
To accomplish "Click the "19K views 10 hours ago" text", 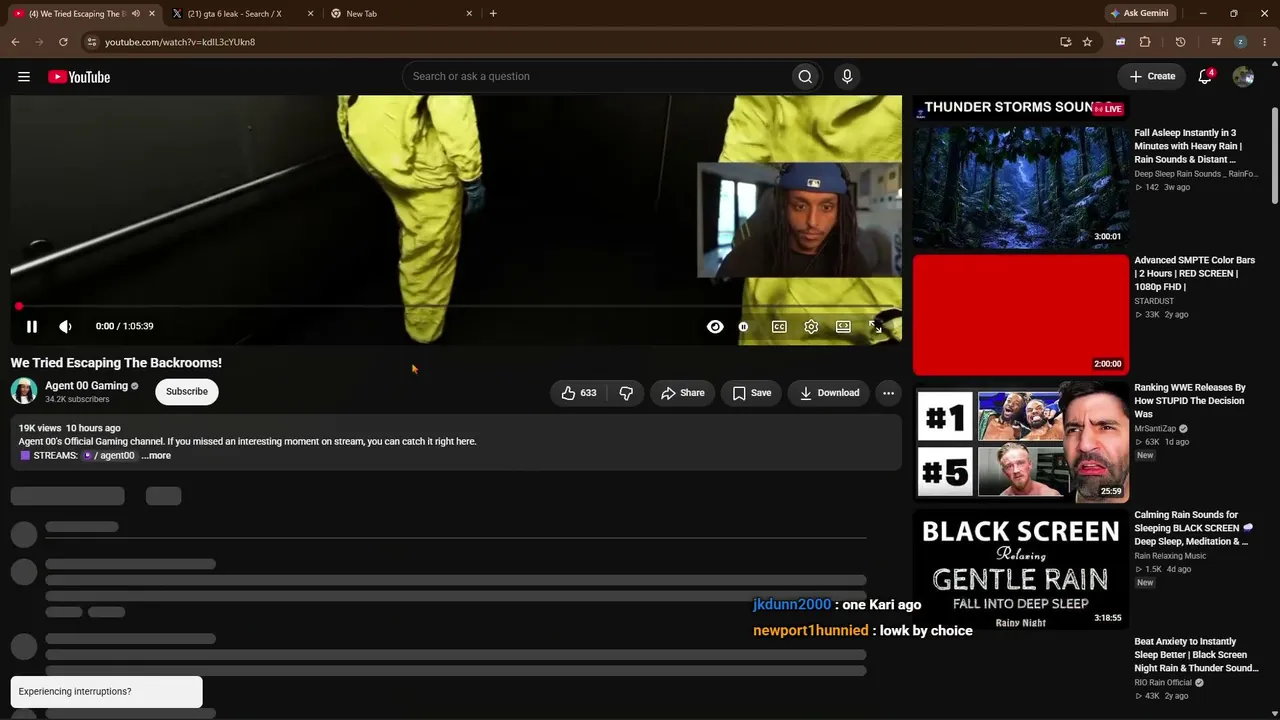I will tap(70, 428).
